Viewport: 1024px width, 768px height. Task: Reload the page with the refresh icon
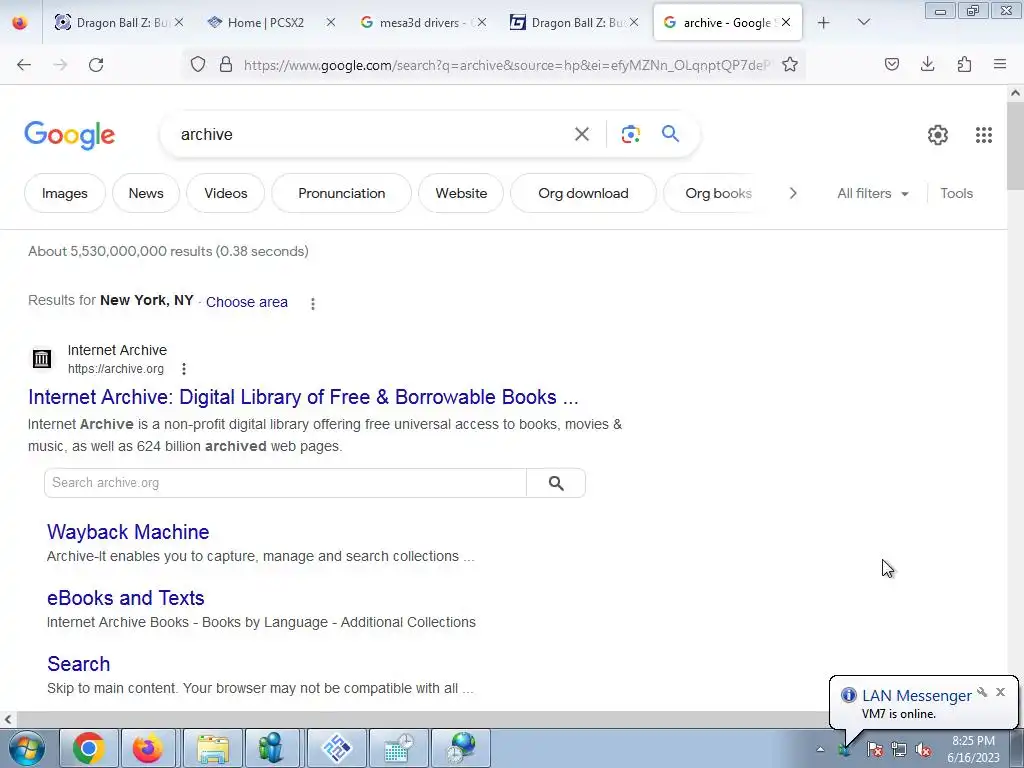click(96, 64)
